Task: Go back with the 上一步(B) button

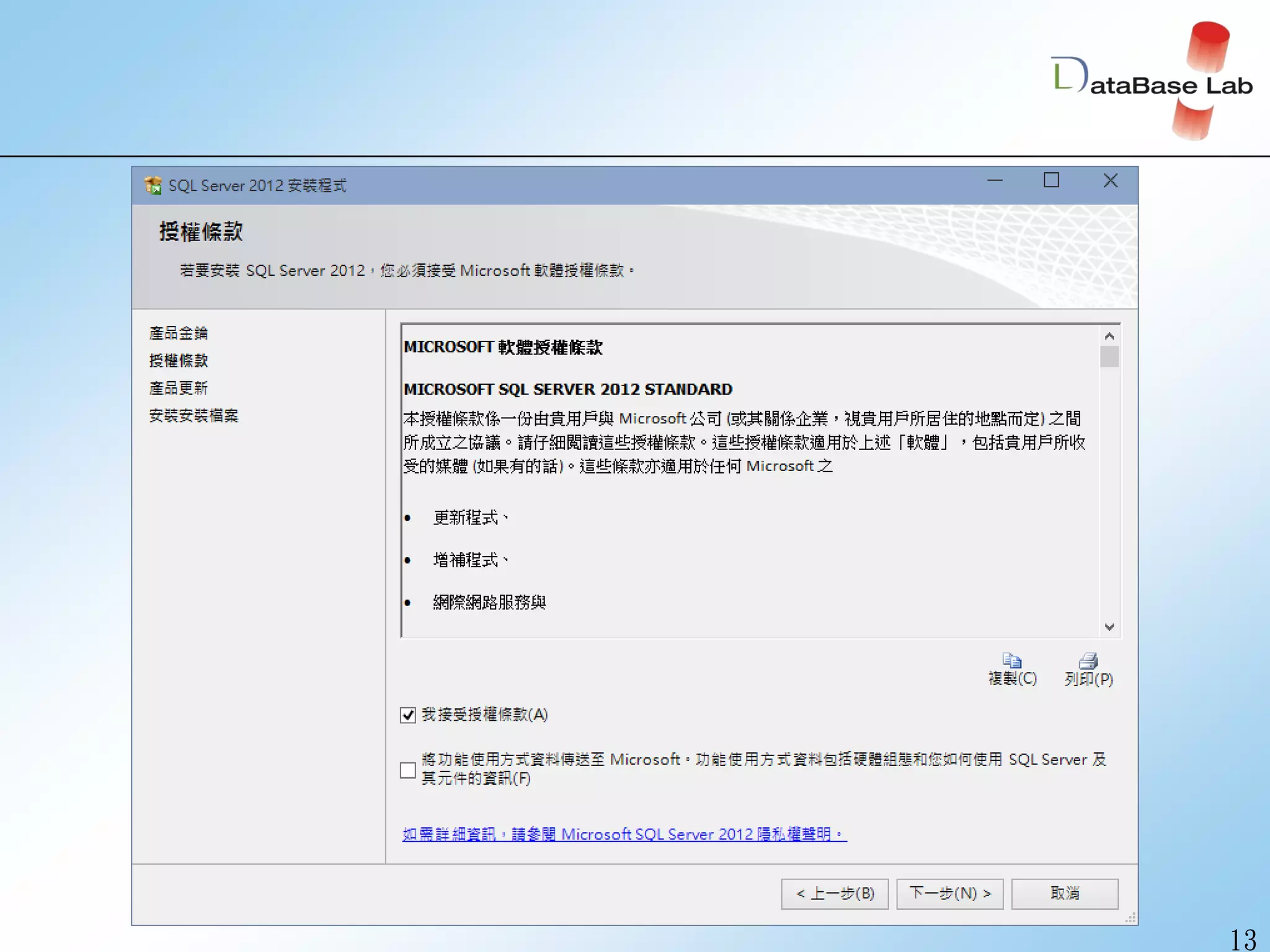Action: [x=835, y=894]
